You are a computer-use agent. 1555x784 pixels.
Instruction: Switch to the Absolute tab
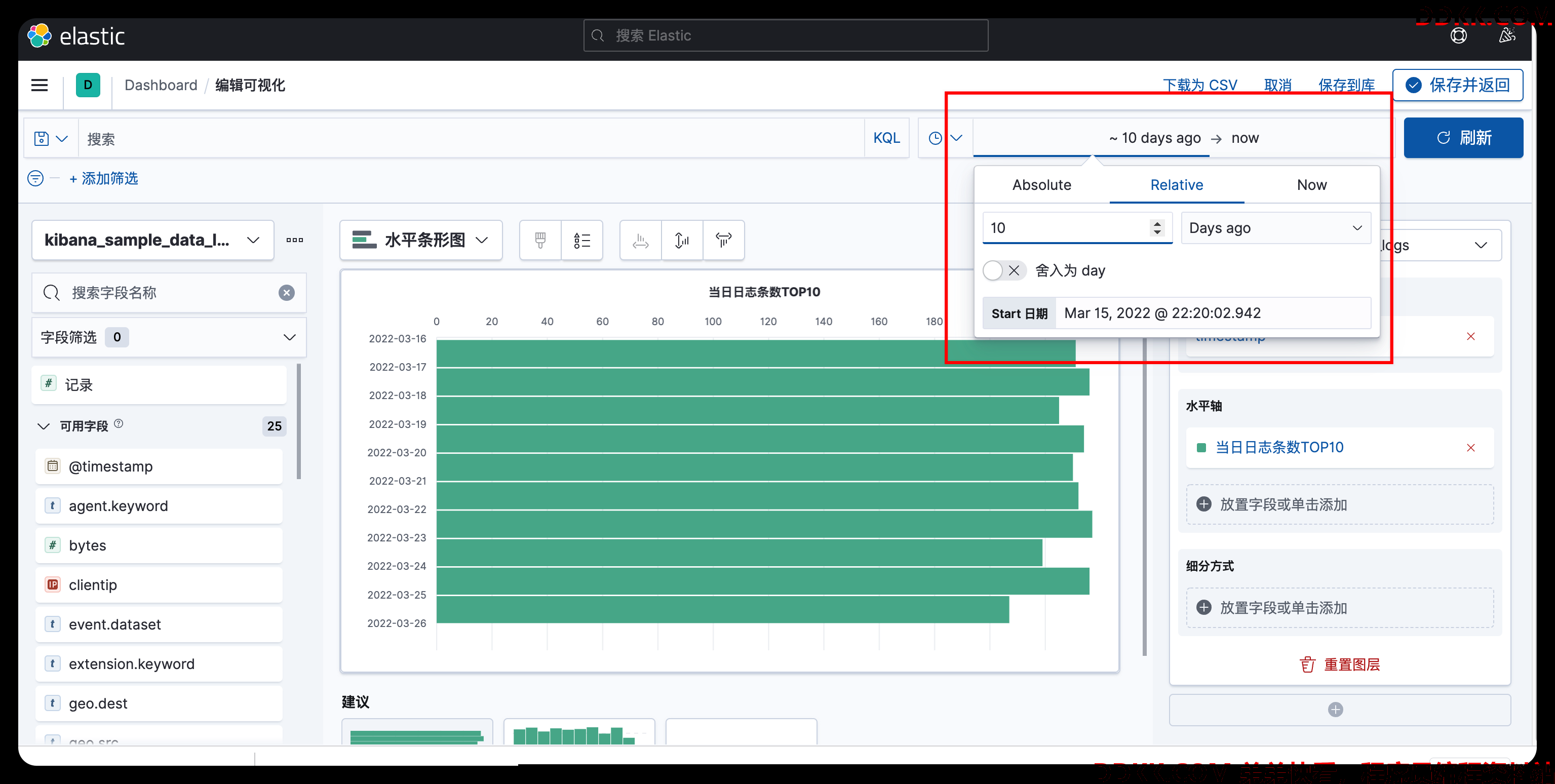1041,185
